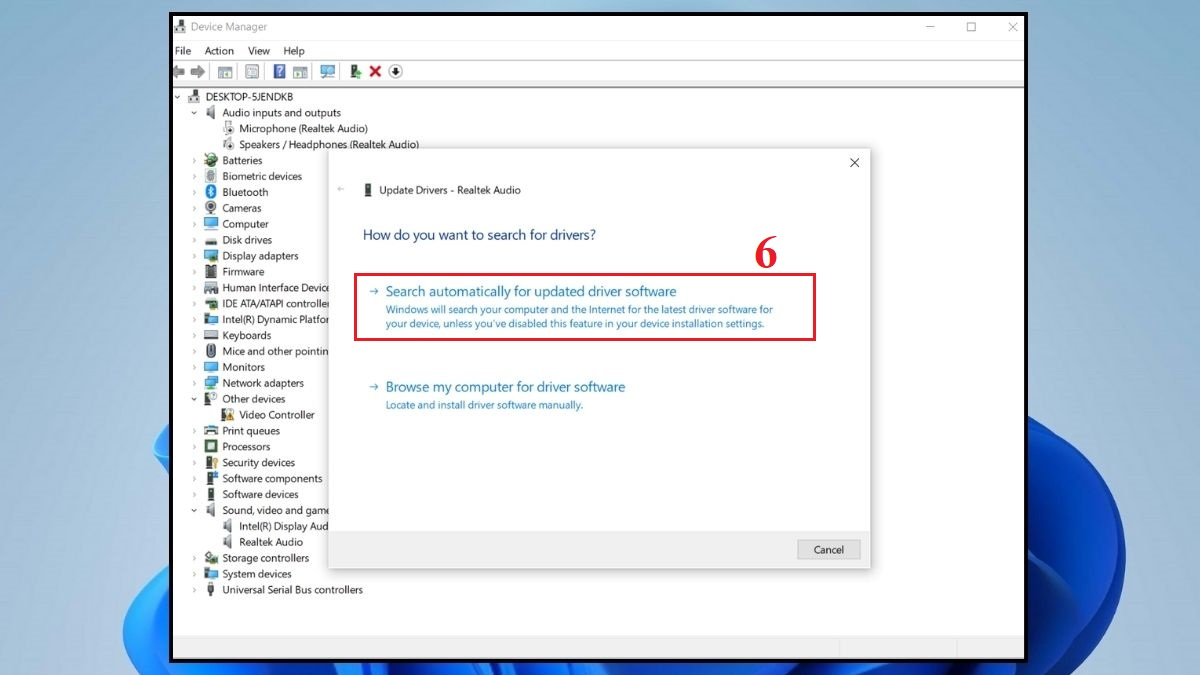The image size is (1200, 675).
Task: Click the green Update driver toolbar icon
Action: coord(355,71)
